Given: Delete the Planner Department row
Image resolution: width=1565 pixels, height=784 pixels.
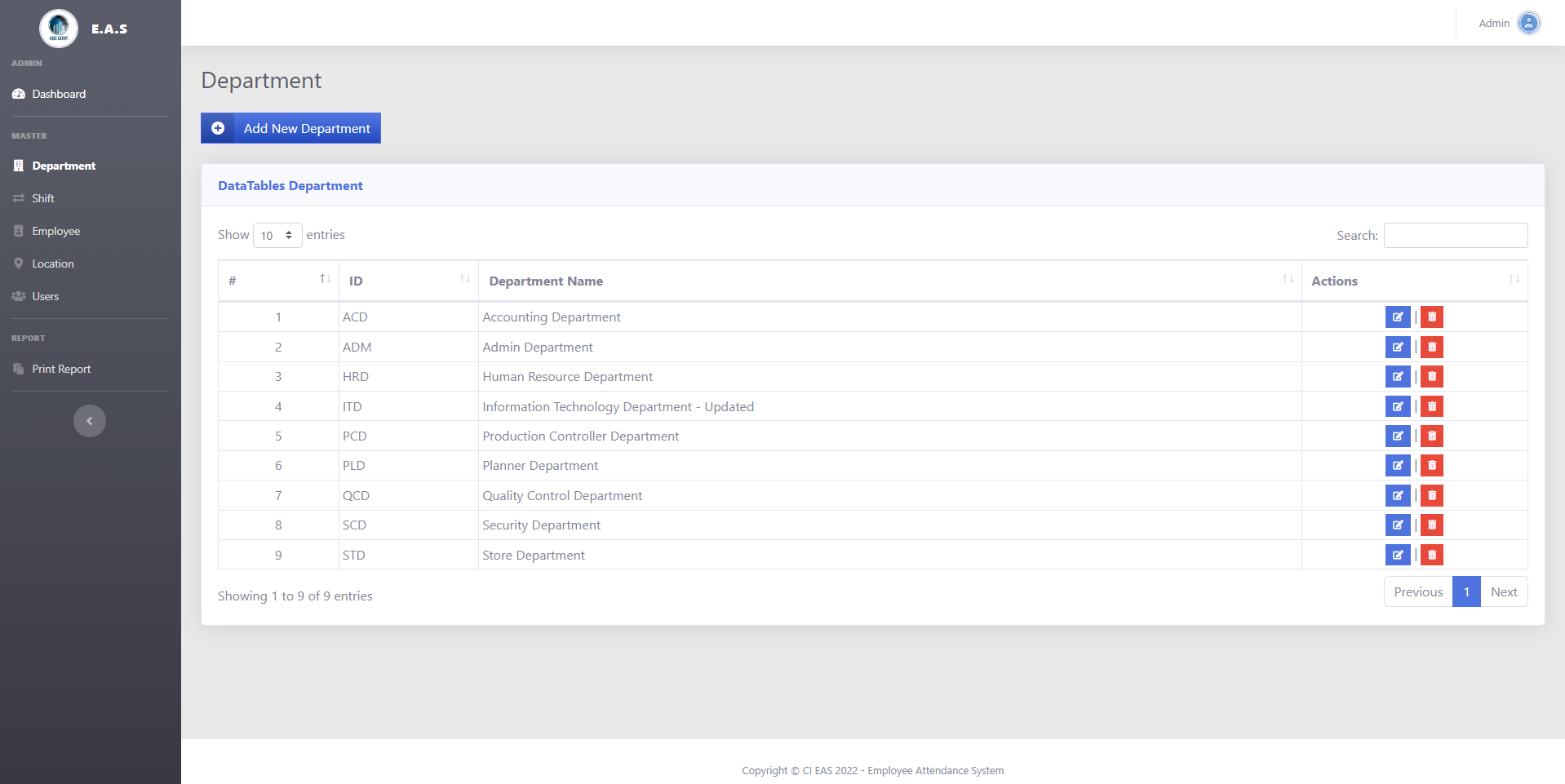Looking at the screenshot, I should point(1432,466).
